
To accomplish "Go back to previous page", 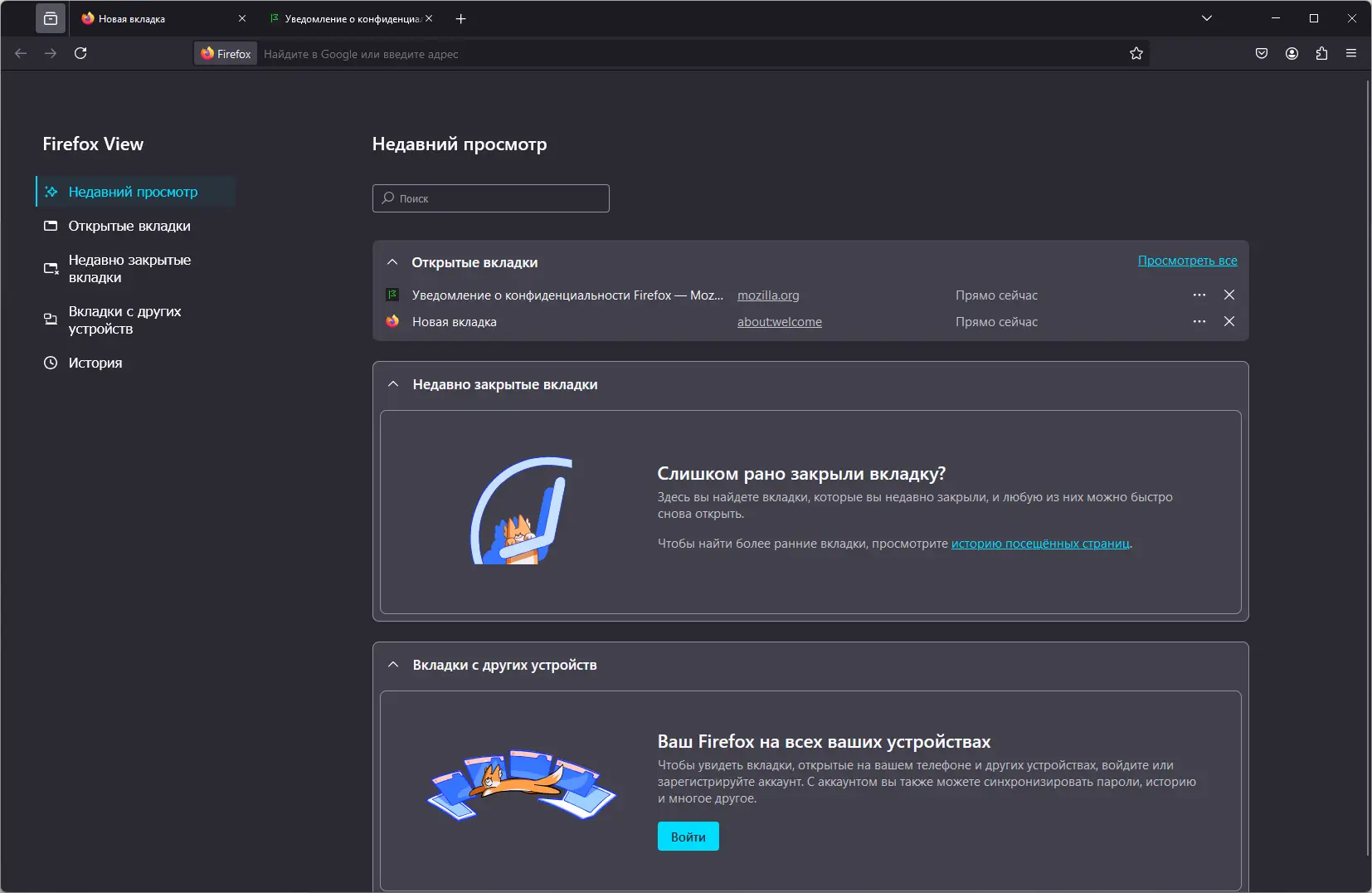I will 21,53.
